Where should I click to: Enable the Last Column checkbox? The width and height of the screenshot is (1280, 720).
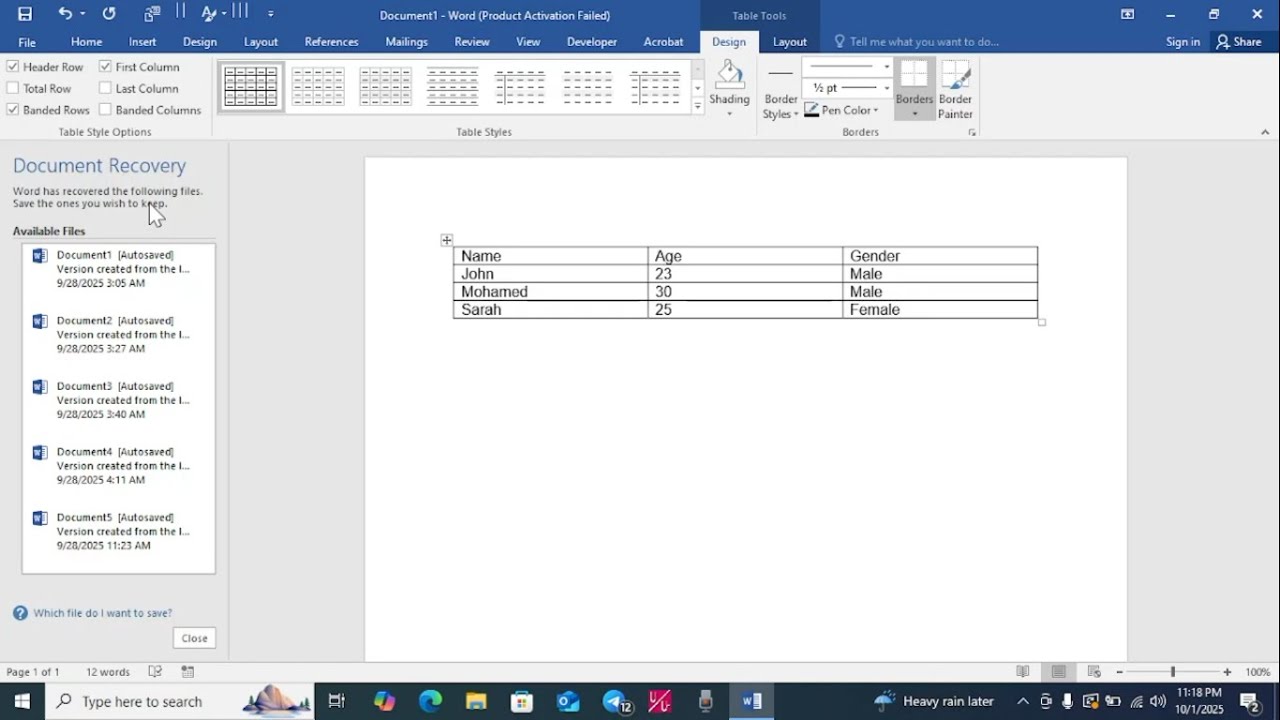(x=105, y=88)
